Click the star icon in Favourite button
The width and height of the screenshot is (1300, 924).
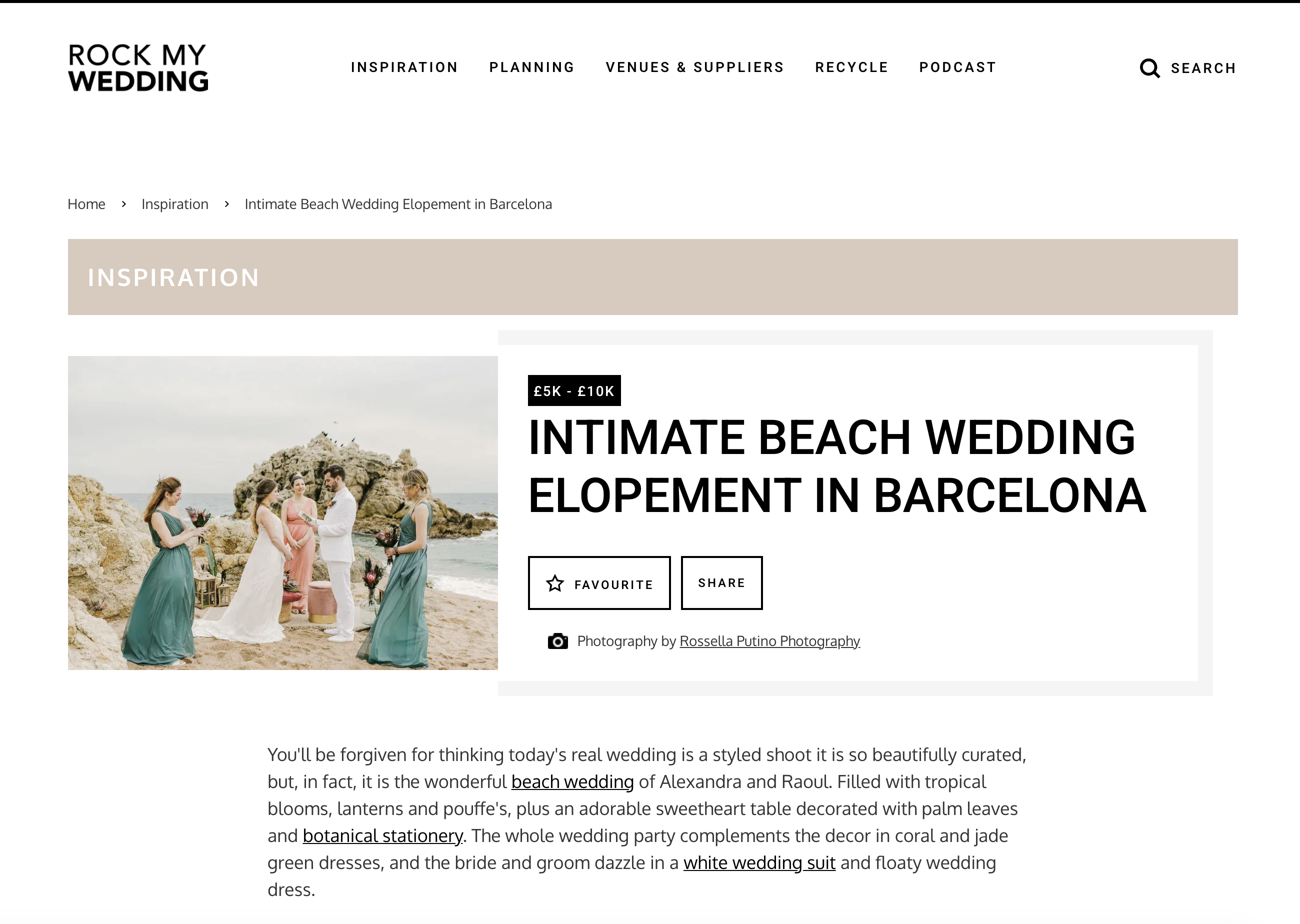[554, 583]
